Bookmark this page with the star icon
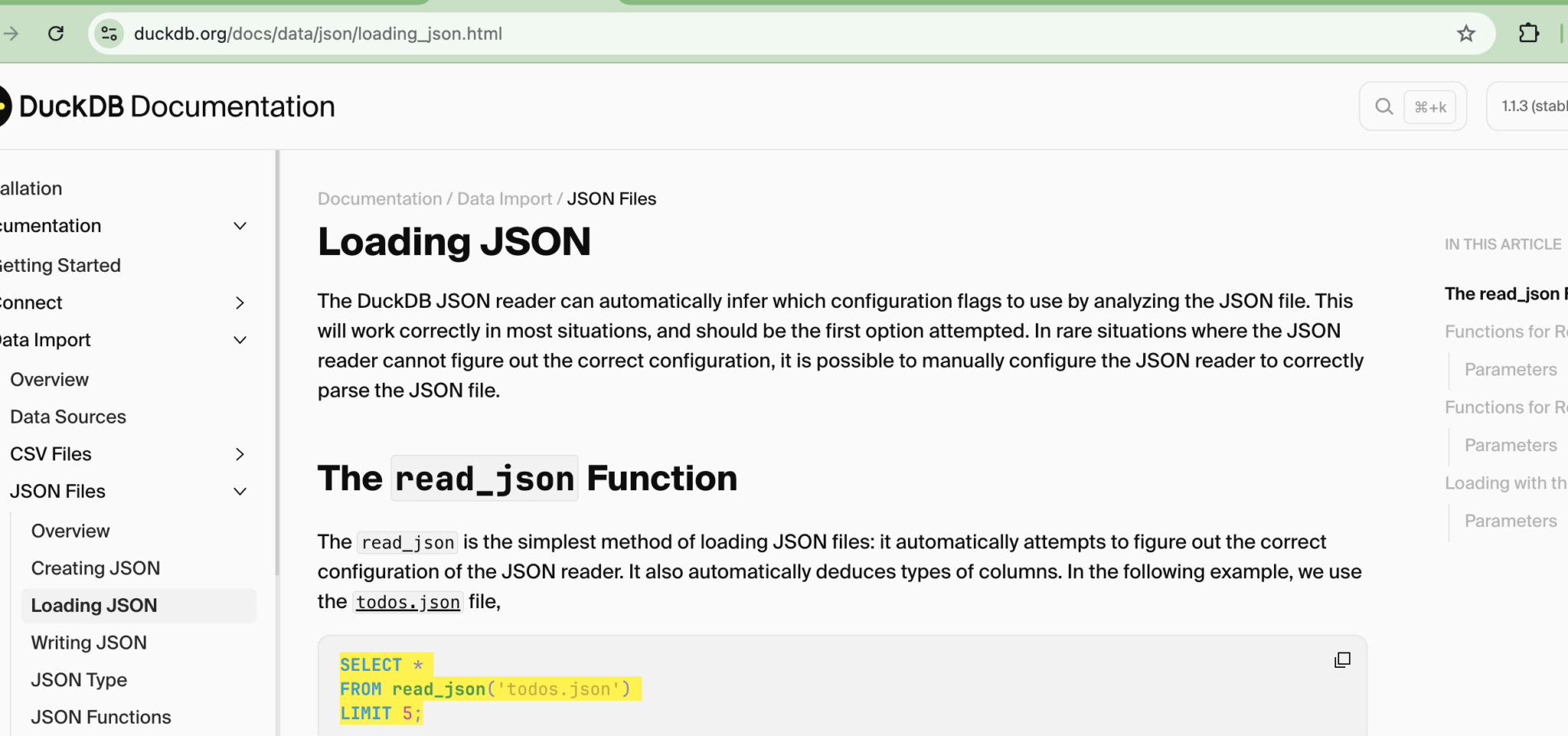This screenshot has width=1568, height=736. (x=1466, y=34)
